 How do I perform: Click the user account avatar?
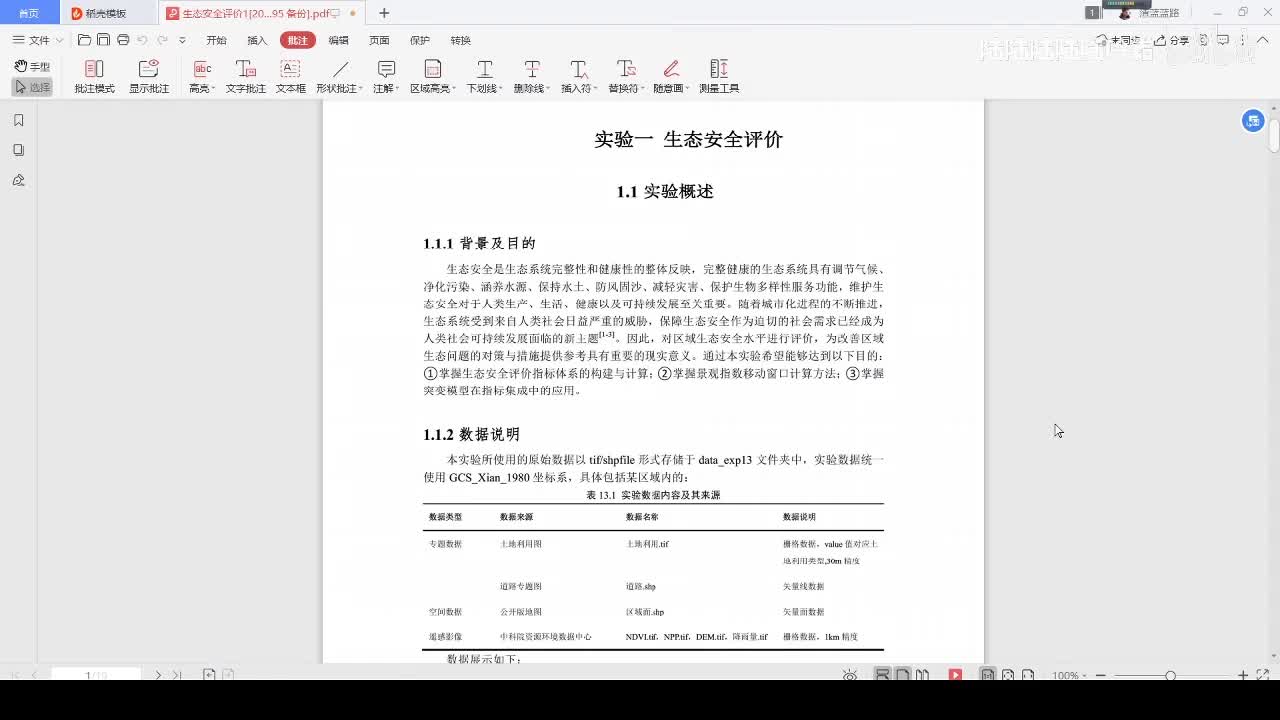1124,13
